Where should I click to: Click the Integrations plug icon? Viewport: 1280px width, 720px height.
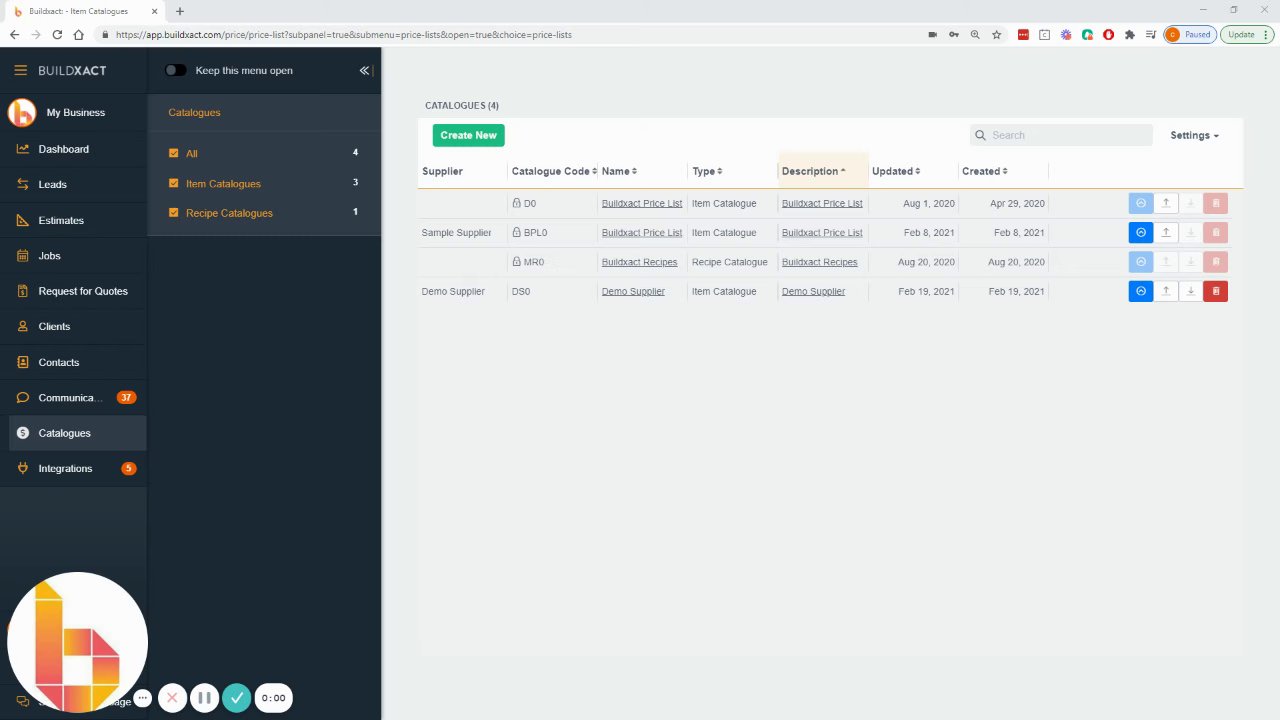tap(23, 468)
